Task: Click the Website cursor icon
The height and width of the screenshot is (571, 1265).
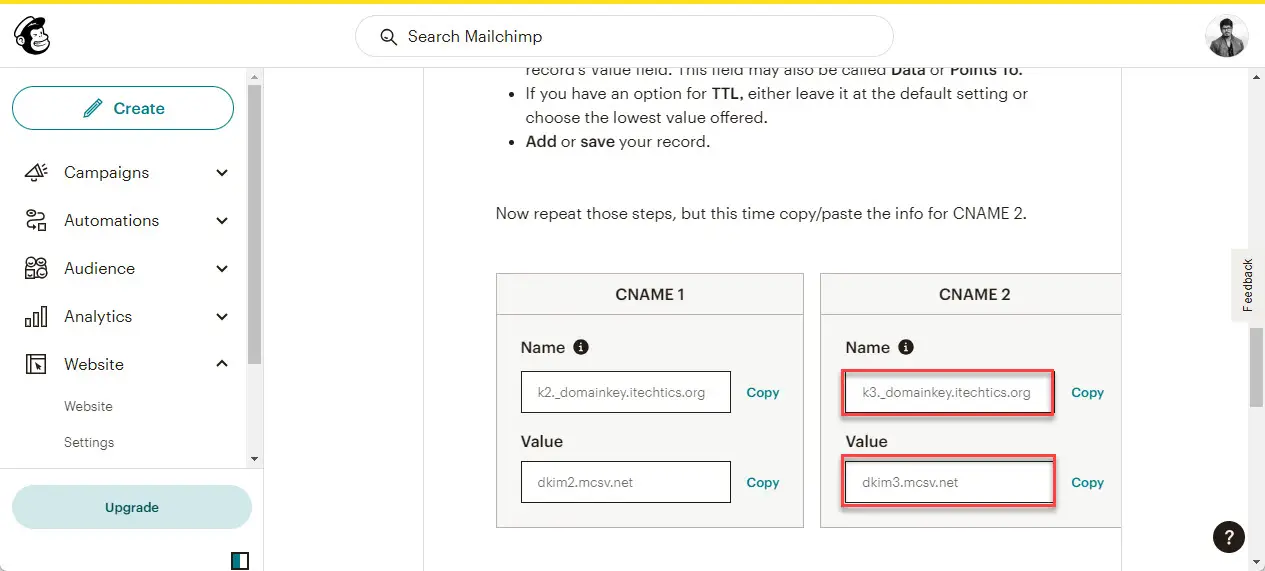Action: pos(36,364)
